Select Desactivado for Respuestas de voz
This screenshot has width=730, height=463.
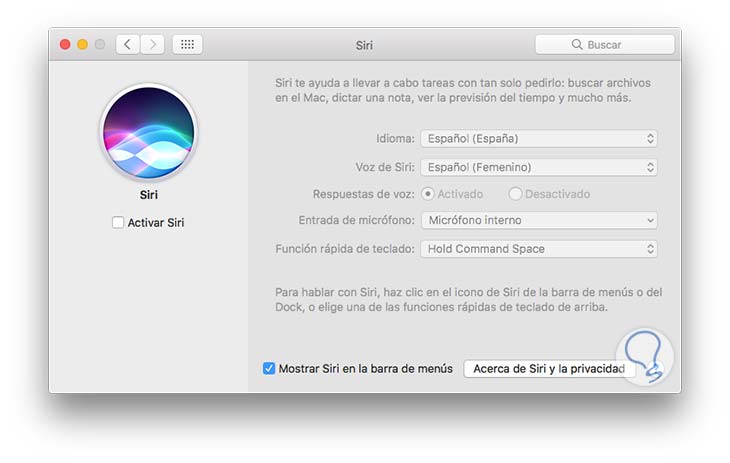click(515, 194)
